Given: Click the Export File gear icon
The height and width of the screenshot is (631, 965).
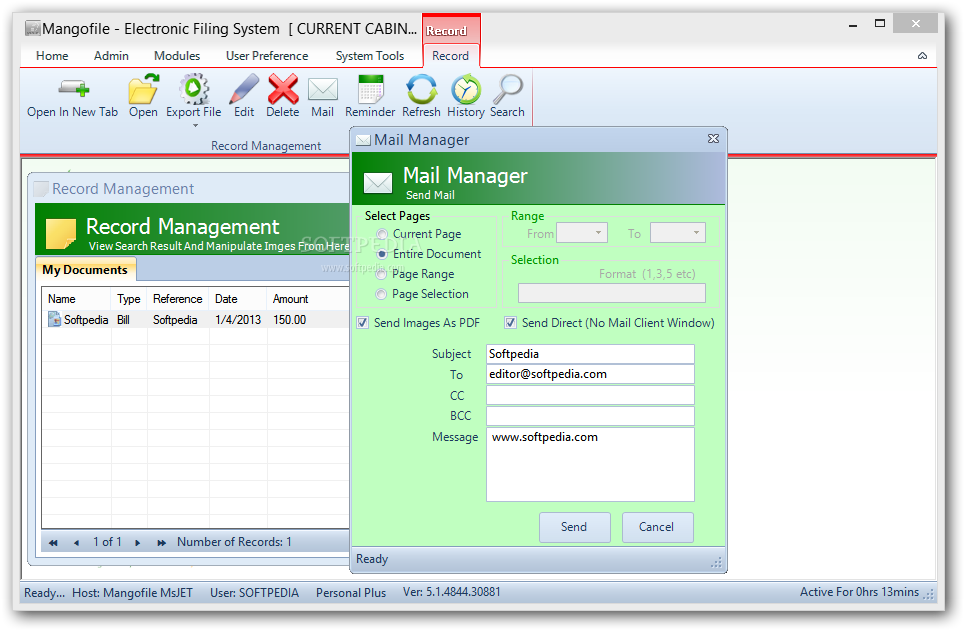Looking at the screenshot, I should tap(194, 89).
